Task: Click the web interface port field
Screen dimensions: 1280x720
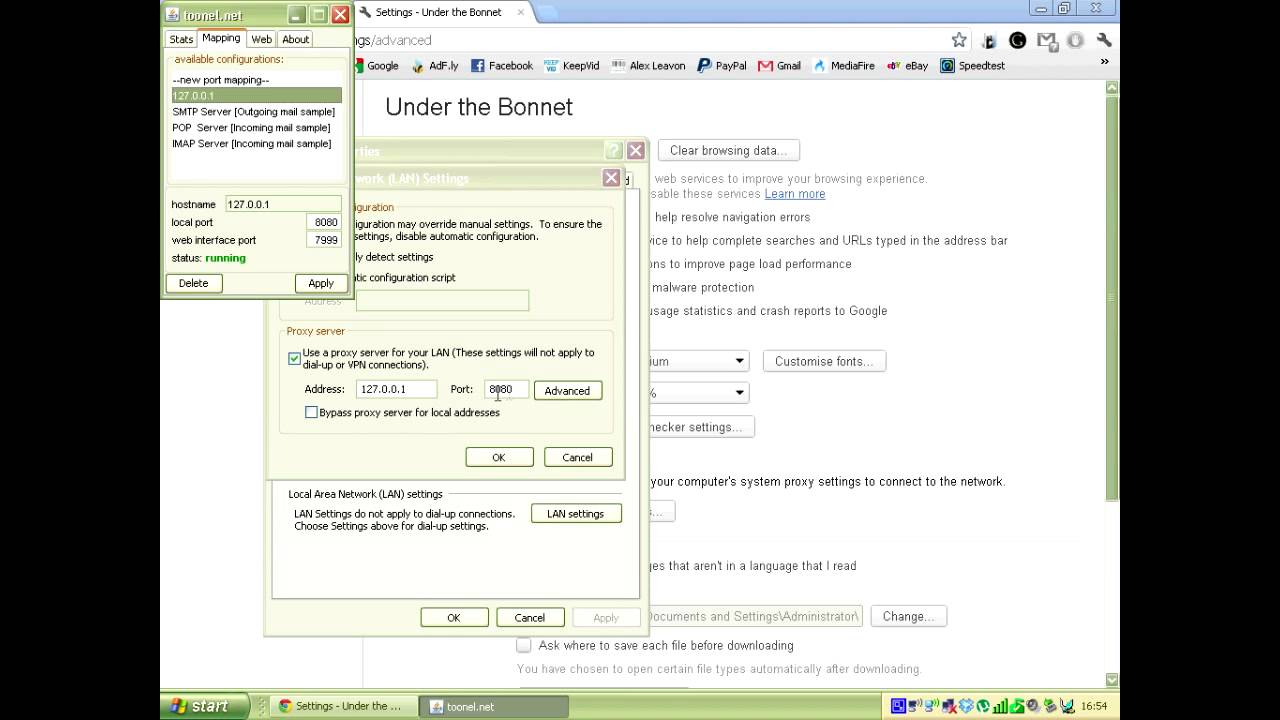Action: click(x=324, y=240)
